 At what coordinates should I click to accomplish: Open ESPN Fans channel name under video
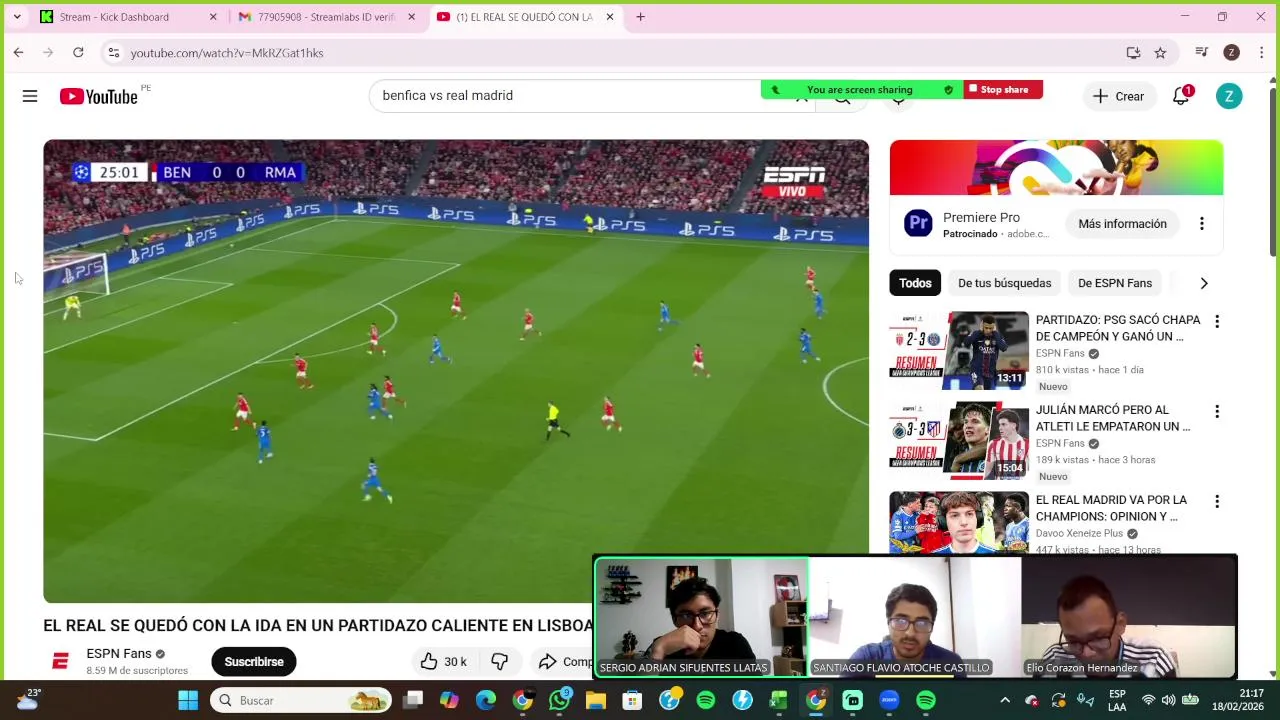(119, 654)
